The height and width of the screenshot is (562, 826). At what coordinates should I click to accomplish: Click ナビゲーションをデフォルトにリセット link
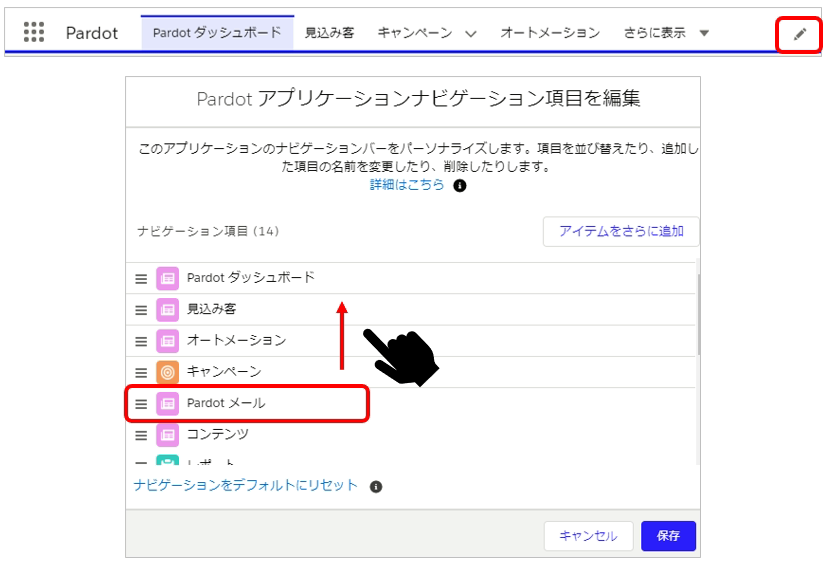(245, 485)
